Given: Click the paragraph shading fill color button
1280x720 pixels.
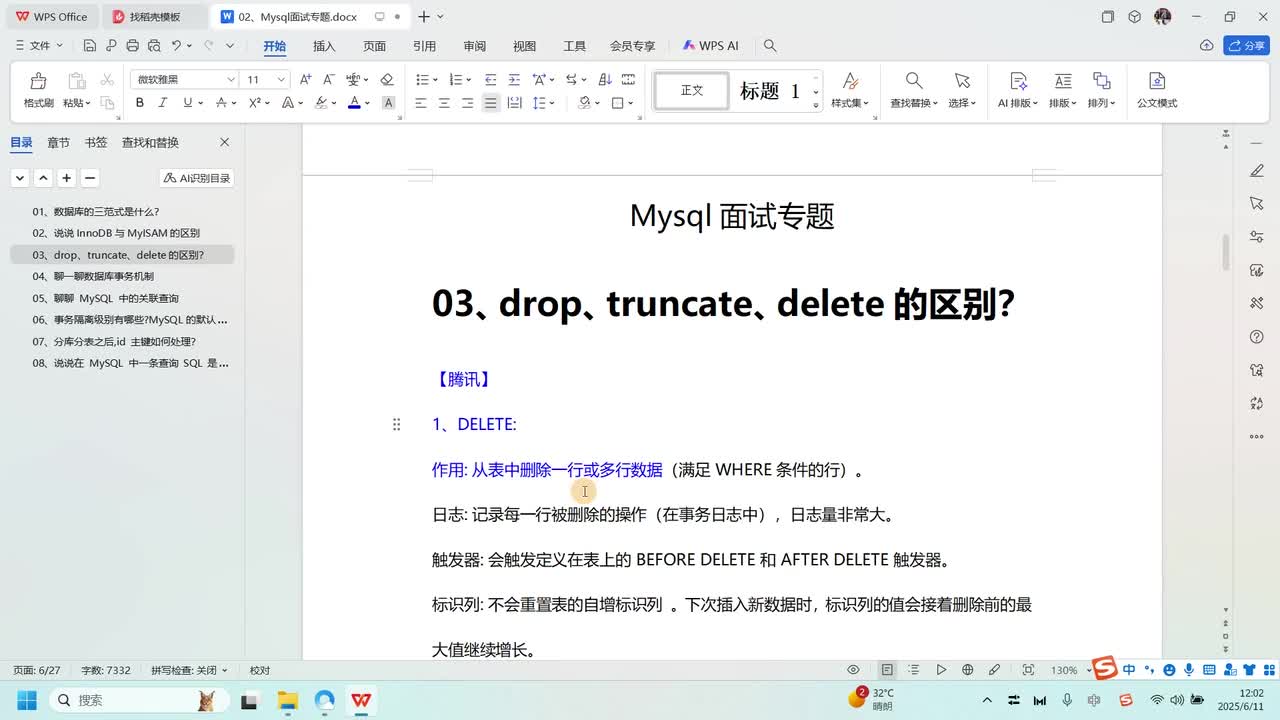Looking at the screenshot, I should [584, 103].
